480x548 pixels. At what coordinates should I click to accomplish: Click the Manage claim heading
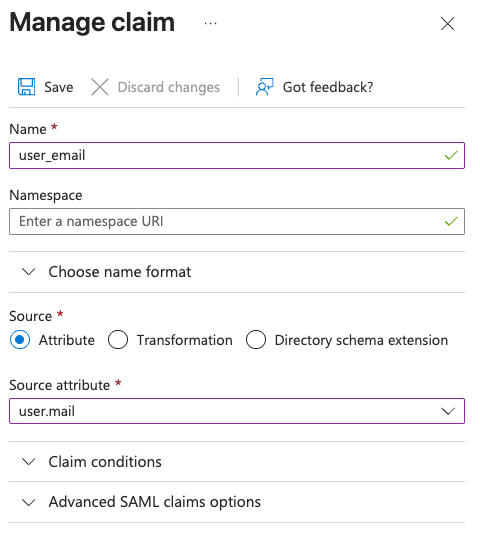(92, 22)
